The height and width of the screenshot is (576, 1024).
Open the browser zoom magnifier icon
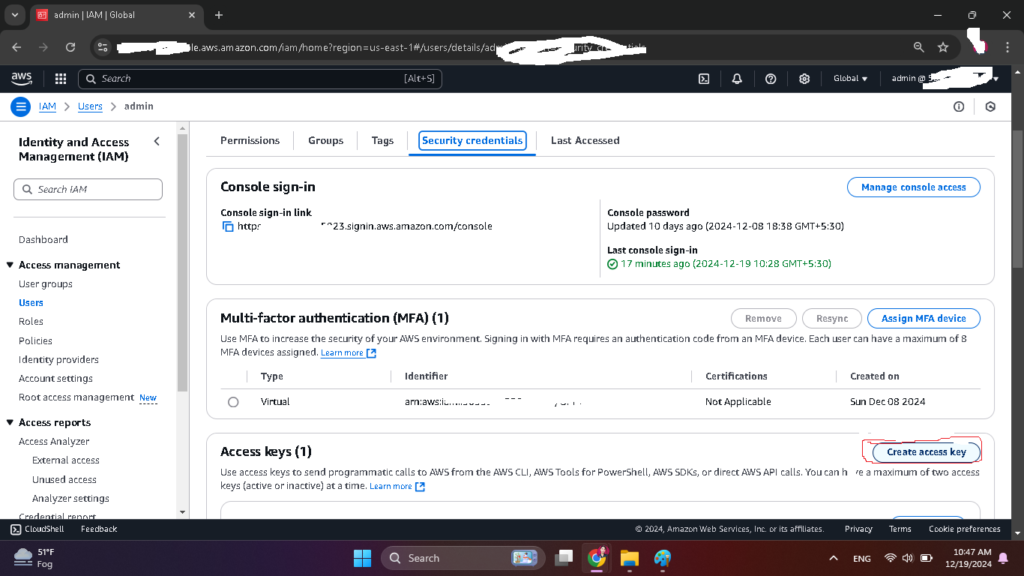click(x=919, y=47)
